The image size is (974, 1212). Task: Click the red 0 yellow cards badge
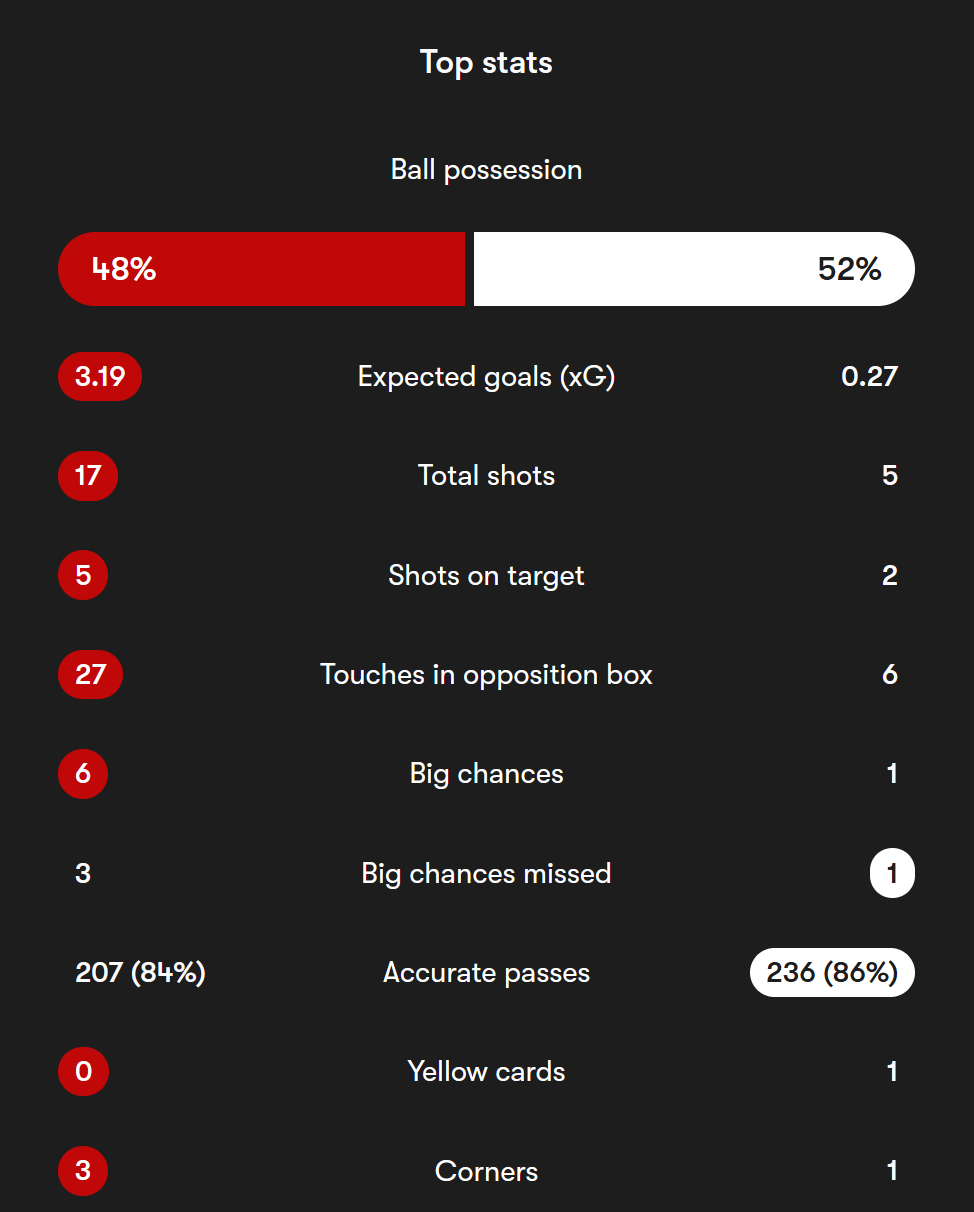click(83, 1072)
